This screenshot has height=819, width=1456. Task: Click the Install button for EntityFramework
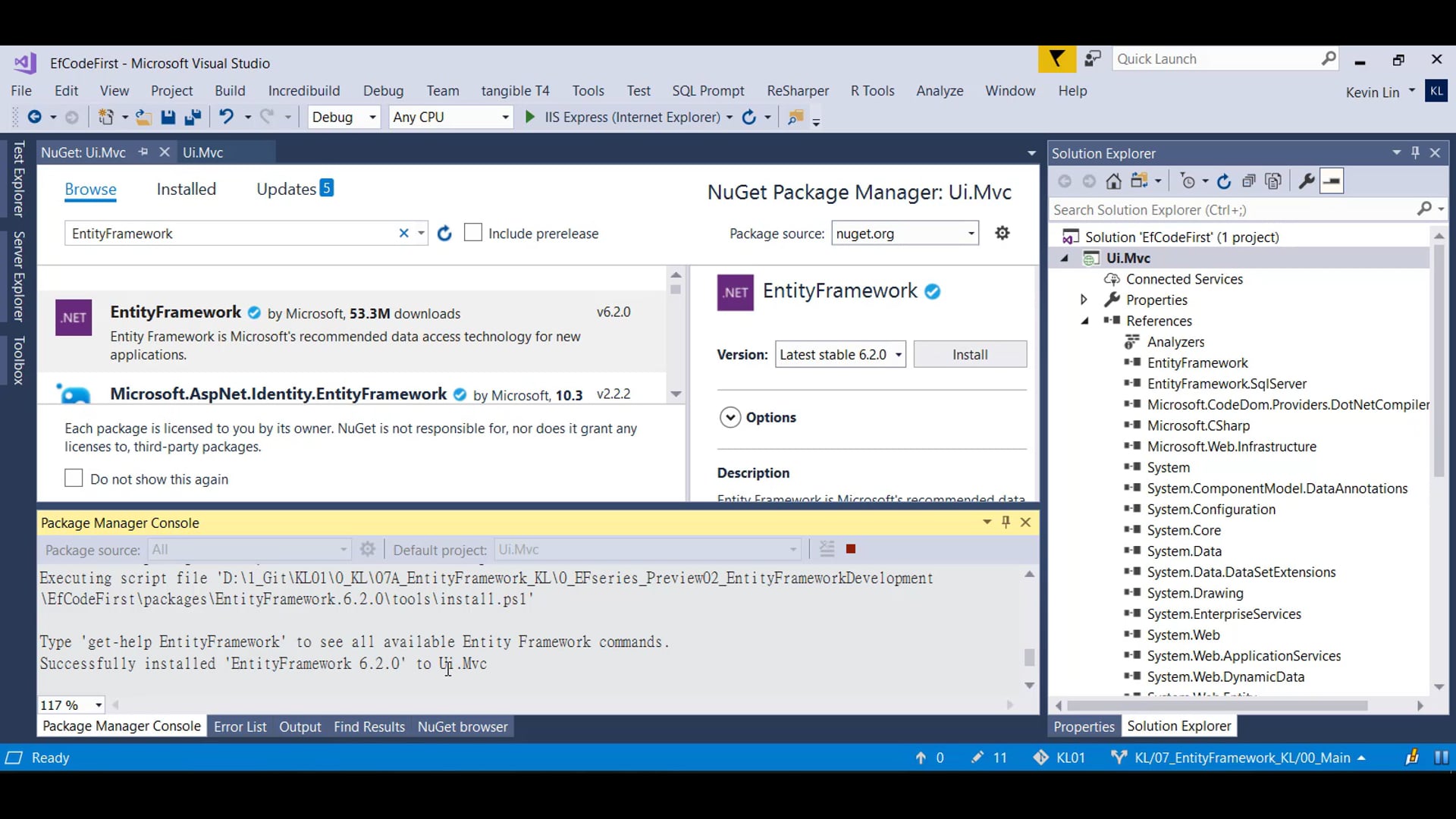970,354
